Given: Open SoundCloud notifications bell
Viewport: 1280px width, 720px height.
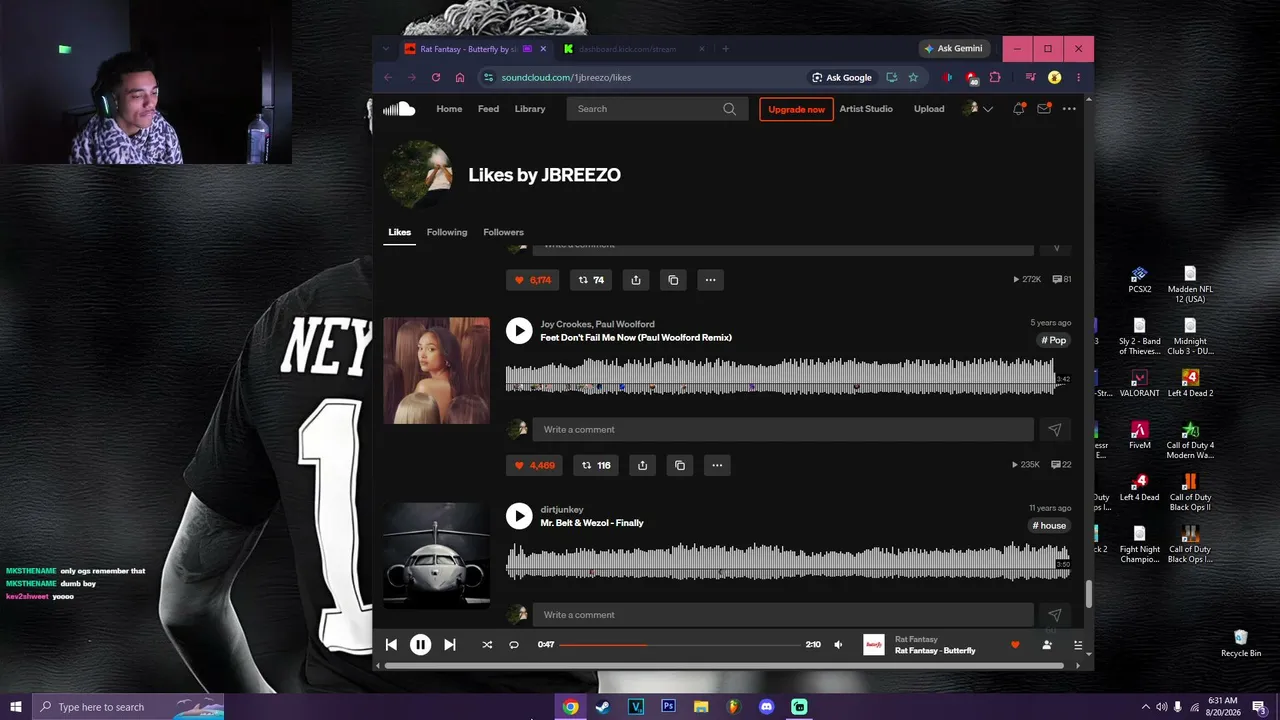Looking at the screenshot, I should [x=1018, y=109].
